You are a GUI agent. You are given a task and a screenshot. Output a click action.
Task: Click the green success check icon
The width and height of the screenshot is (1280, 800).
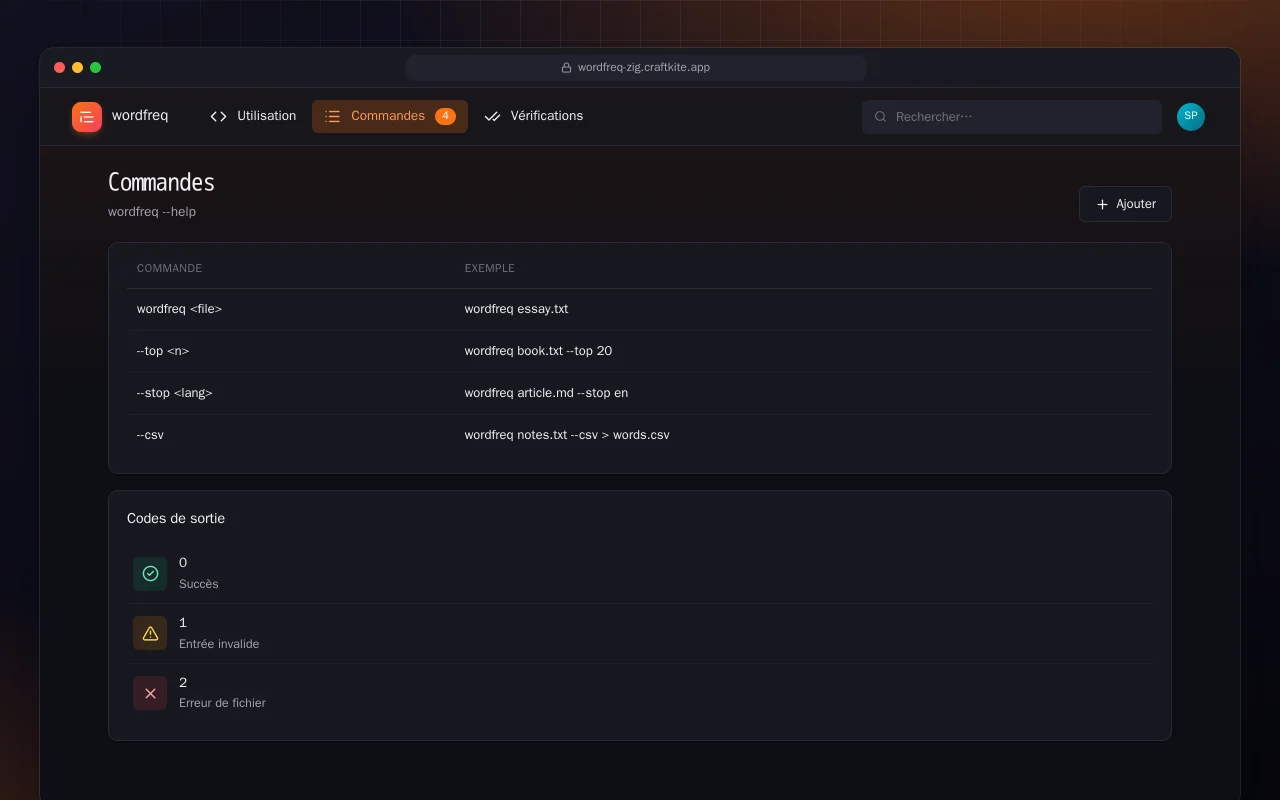[150, 574]
